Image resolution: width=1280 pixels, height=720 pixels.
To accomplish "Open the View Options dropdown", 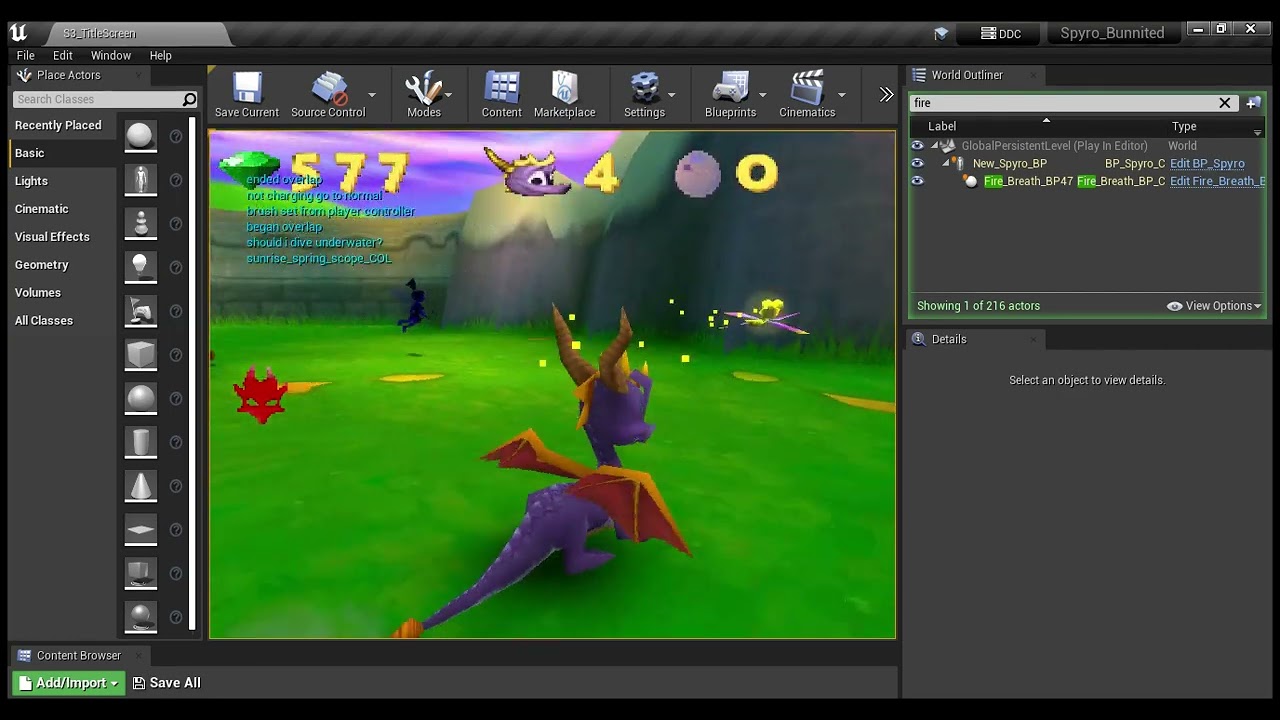I will click(x=1214, y=306).
